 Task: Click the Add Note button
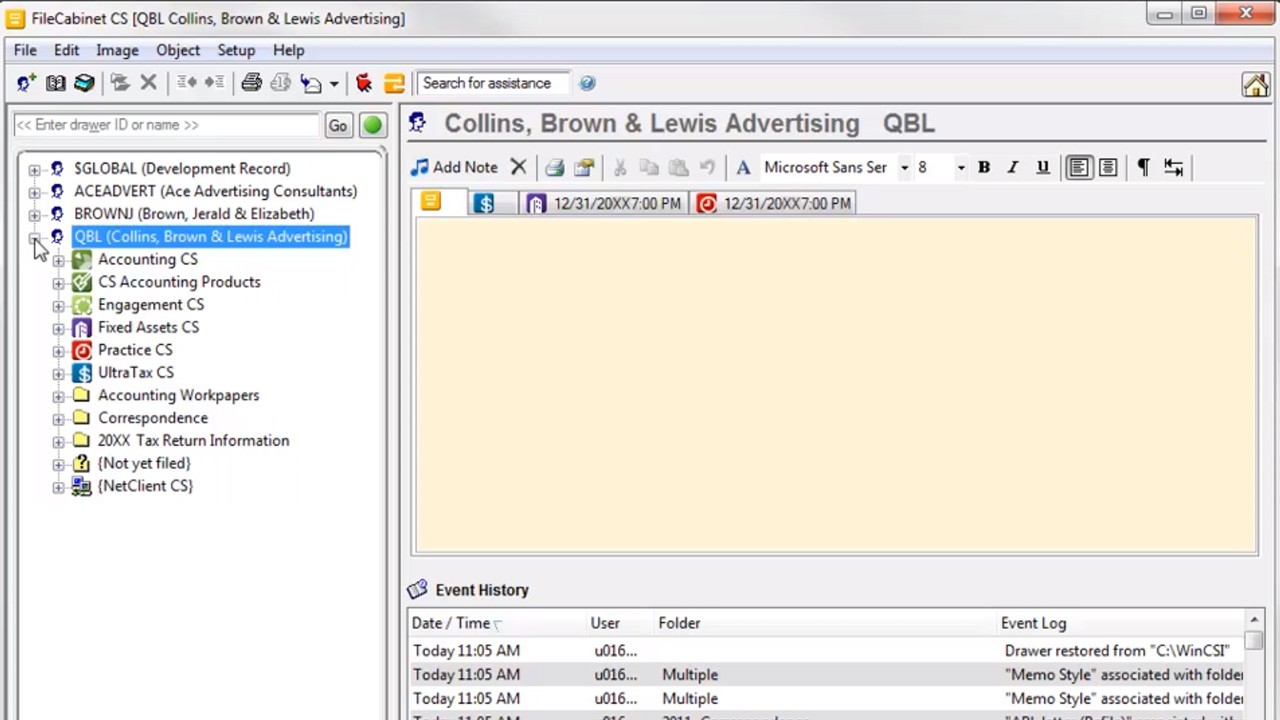coord(454,167)
